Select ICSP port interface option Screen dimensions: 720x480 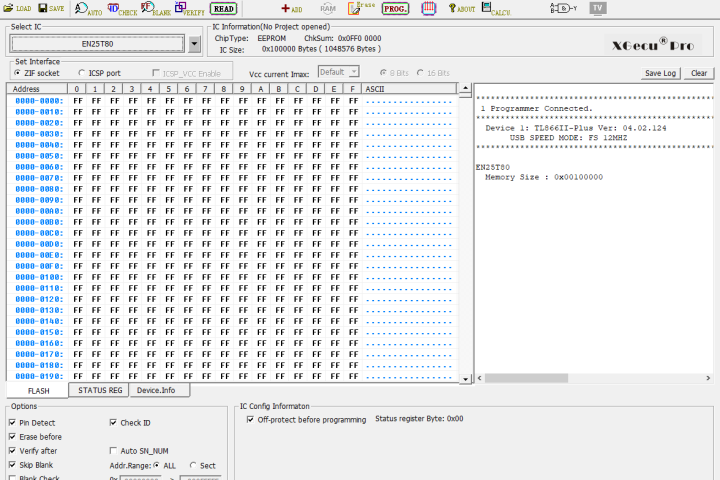tap(82, 73)
